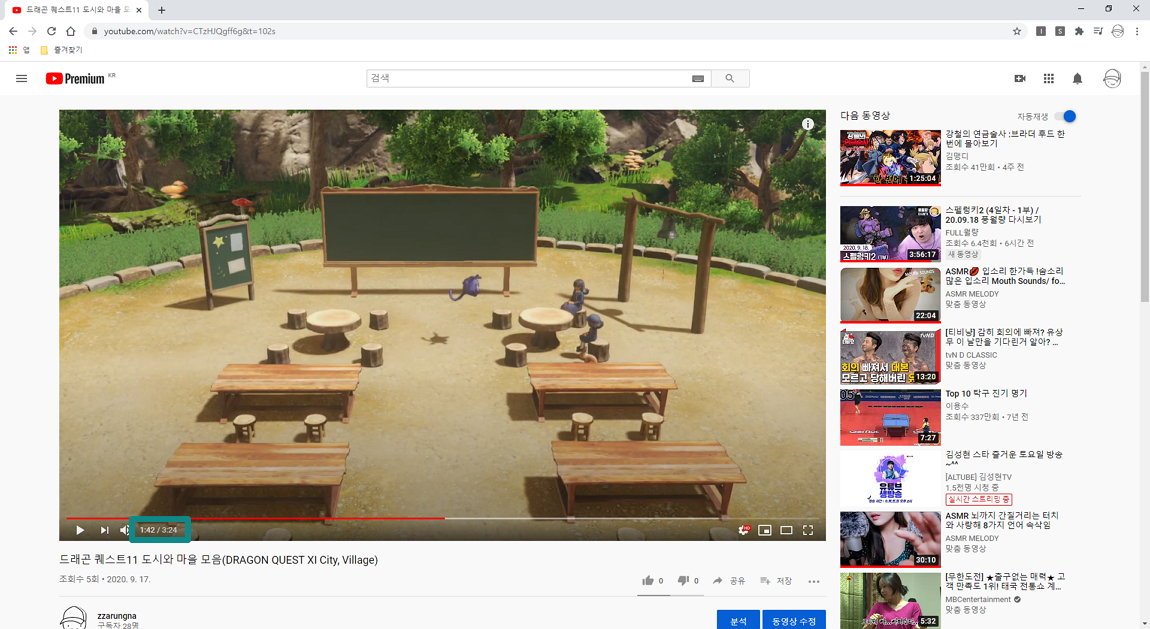Show the video info card icon
1150x629 pixels.
[x=807, y=124]
